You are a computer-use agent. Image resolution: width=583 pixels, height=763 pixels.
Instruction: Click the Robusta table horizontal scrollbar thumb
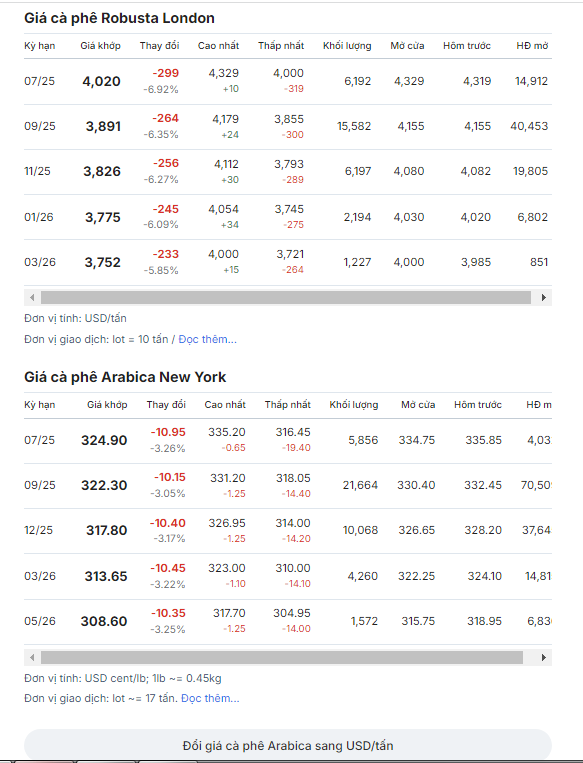click(286, 297)
